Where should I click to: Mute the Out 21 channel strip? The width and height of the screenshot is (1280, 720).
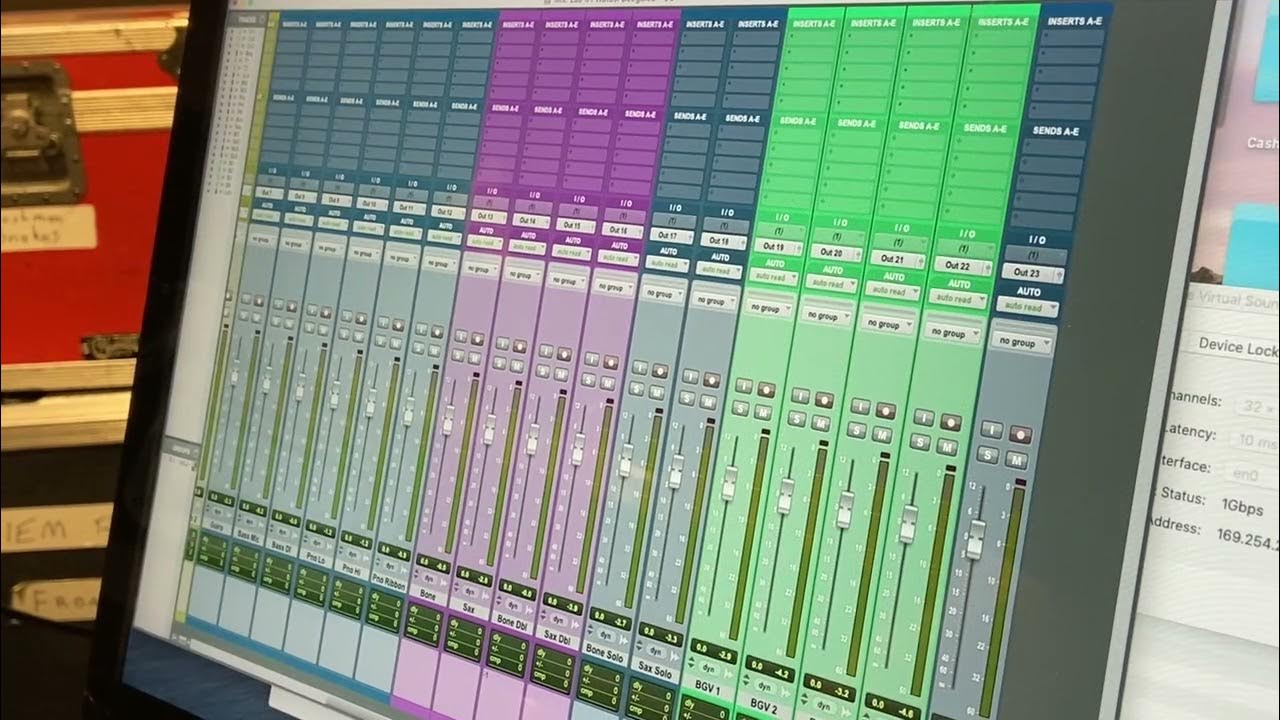pos(882,435)
